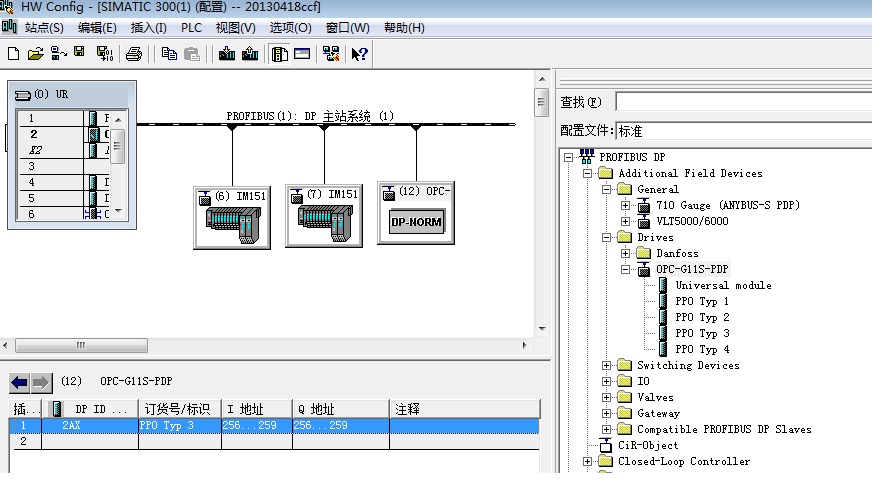Expand the VLT5000/6000 node
This screenshot has width=872, height=486.
pos(626,221)
